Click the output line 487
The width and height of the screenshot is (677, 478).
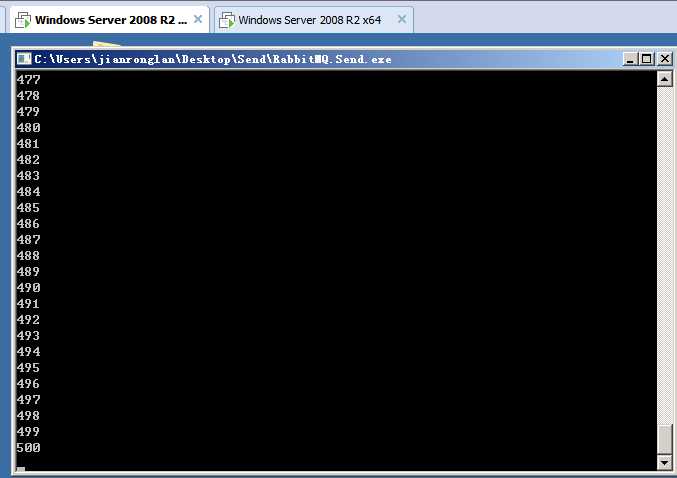(x=28, y=240)
